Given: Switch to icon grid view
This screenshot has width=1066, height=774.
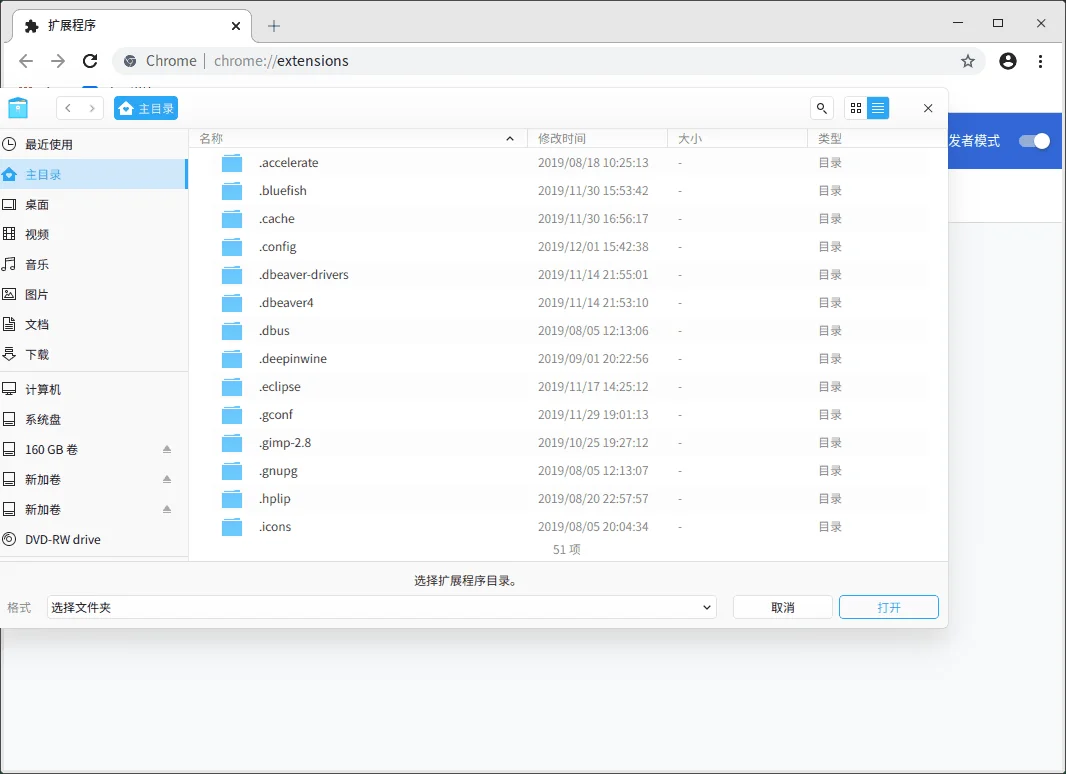Looking at the screenshot, I should point(855,108).
